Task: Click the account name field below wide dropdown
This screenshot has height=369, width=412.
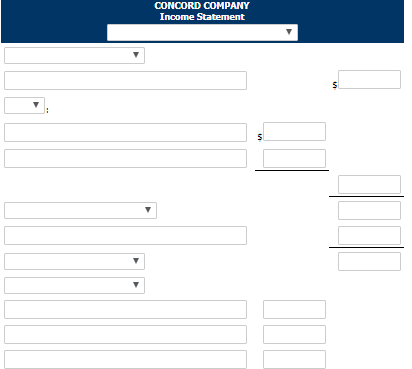Action: (x=125, y=235)
